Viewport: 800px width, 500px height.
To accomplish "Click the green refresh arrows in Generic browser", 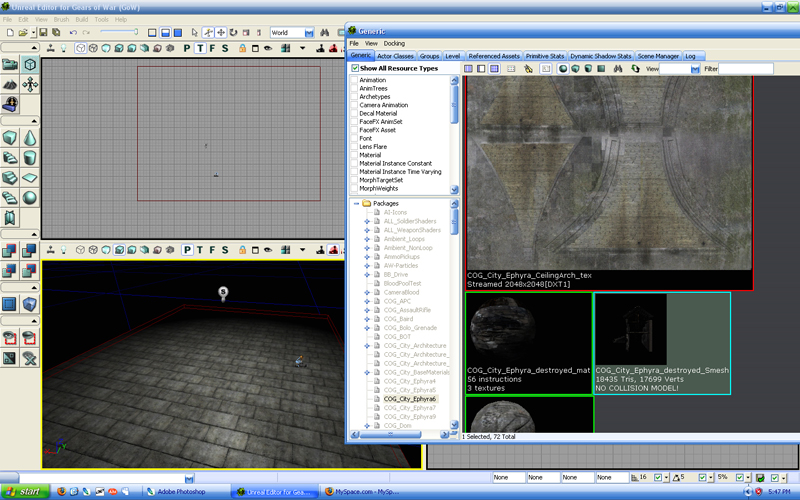I will (x=635, y=68).
